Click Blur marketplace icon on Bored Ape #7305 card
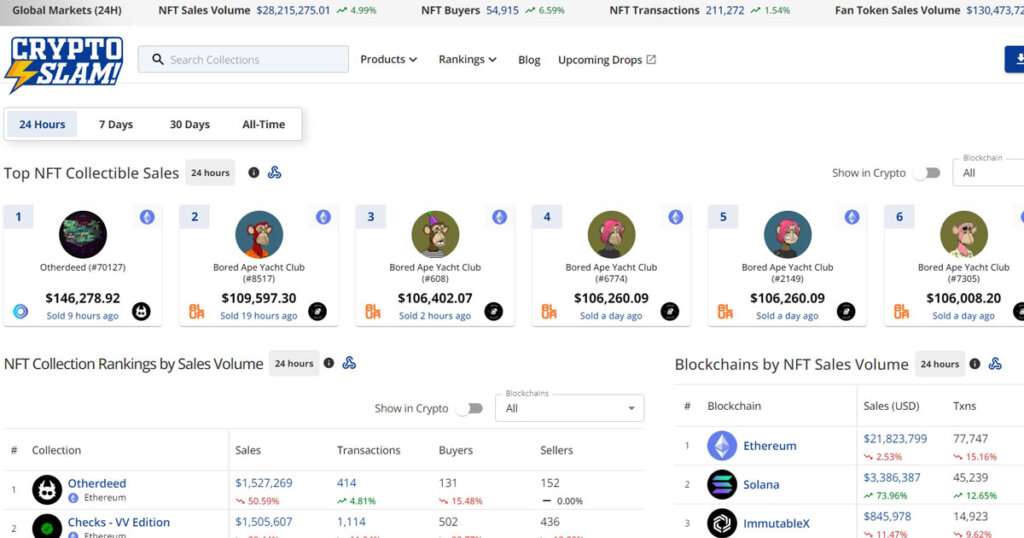 click(901, 311)
